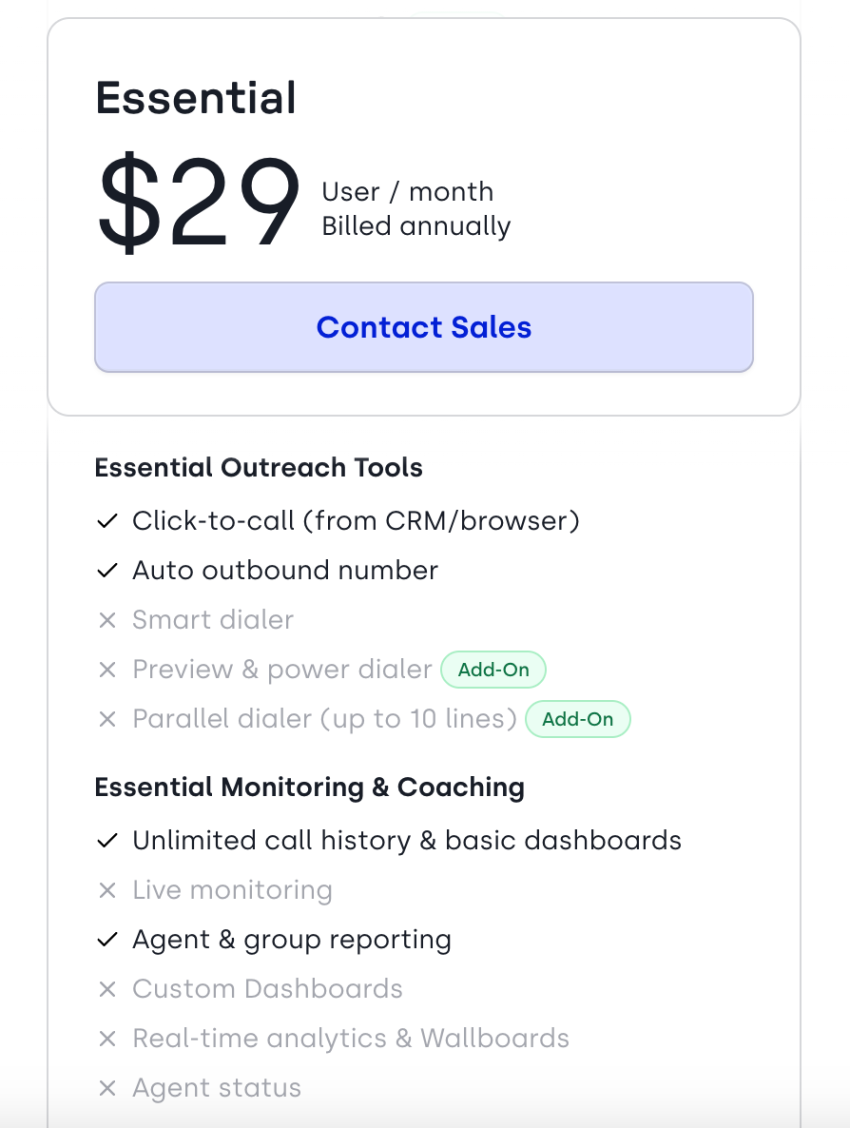Select the Essential Monitoring & Coaching heading
This screenshot has width=850, height=1128.
(x=310, y=787)
